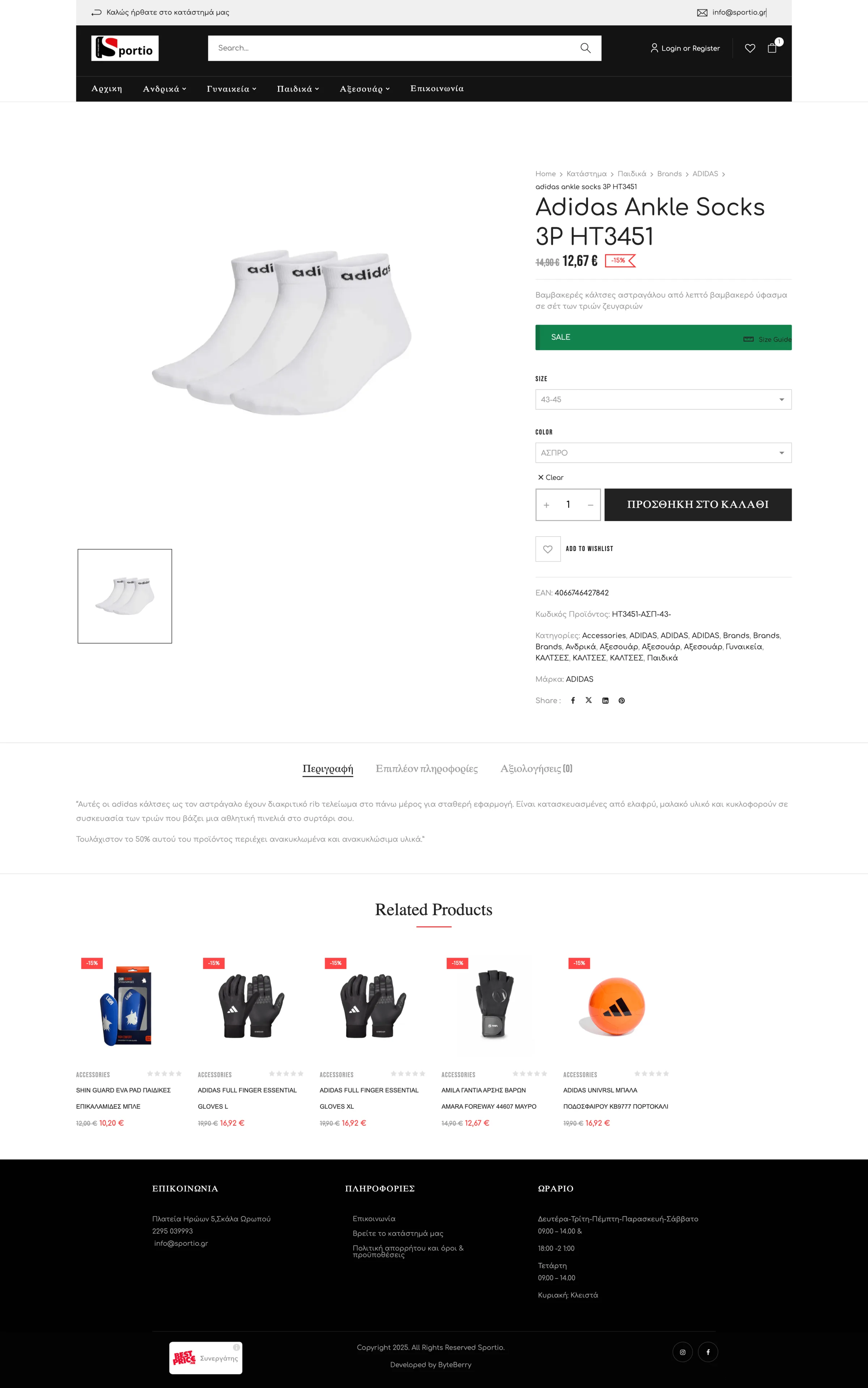The image size is (868, 1388).
Task: Share product on LinkedIn
Action: pyautogui.click(x=605, y=701)
